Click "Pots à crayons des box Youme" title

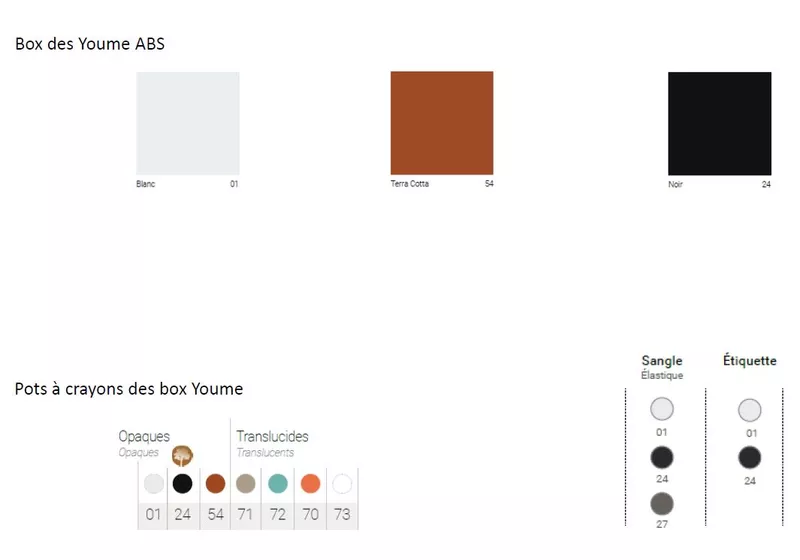[x=129, y=389]
